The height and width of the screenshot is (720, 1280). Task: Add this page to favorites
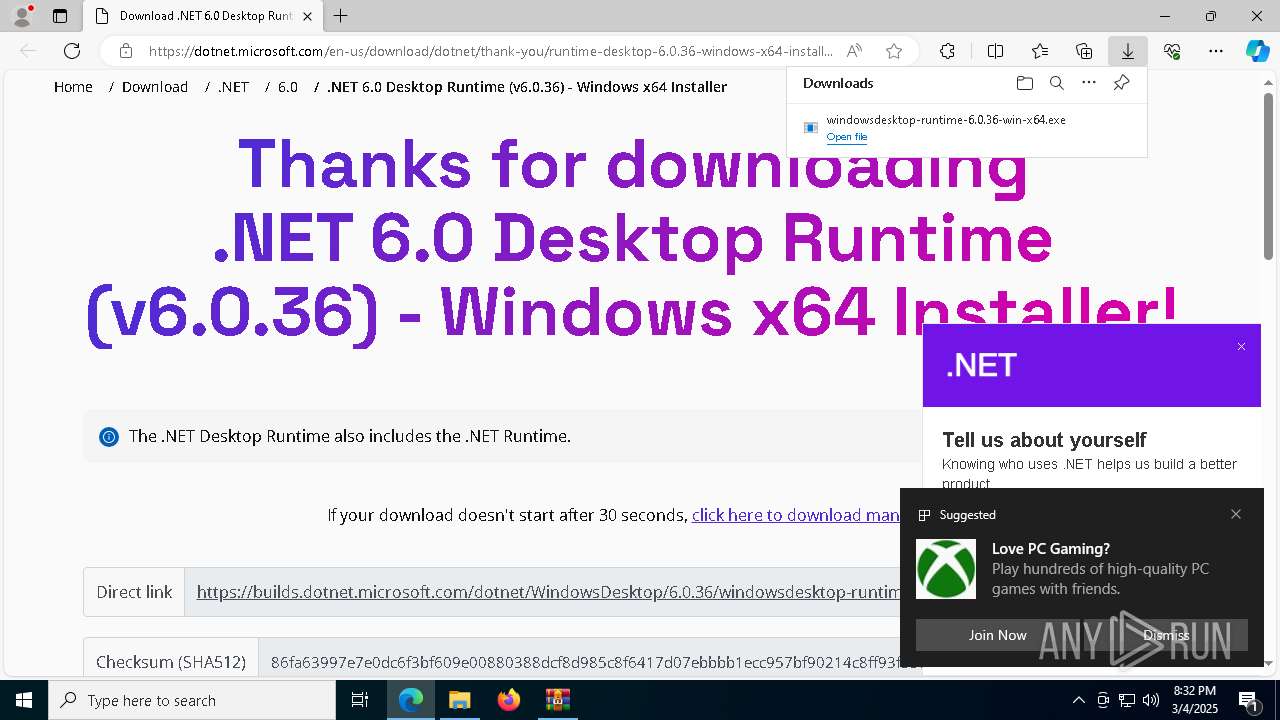click(x=894, y=51)
